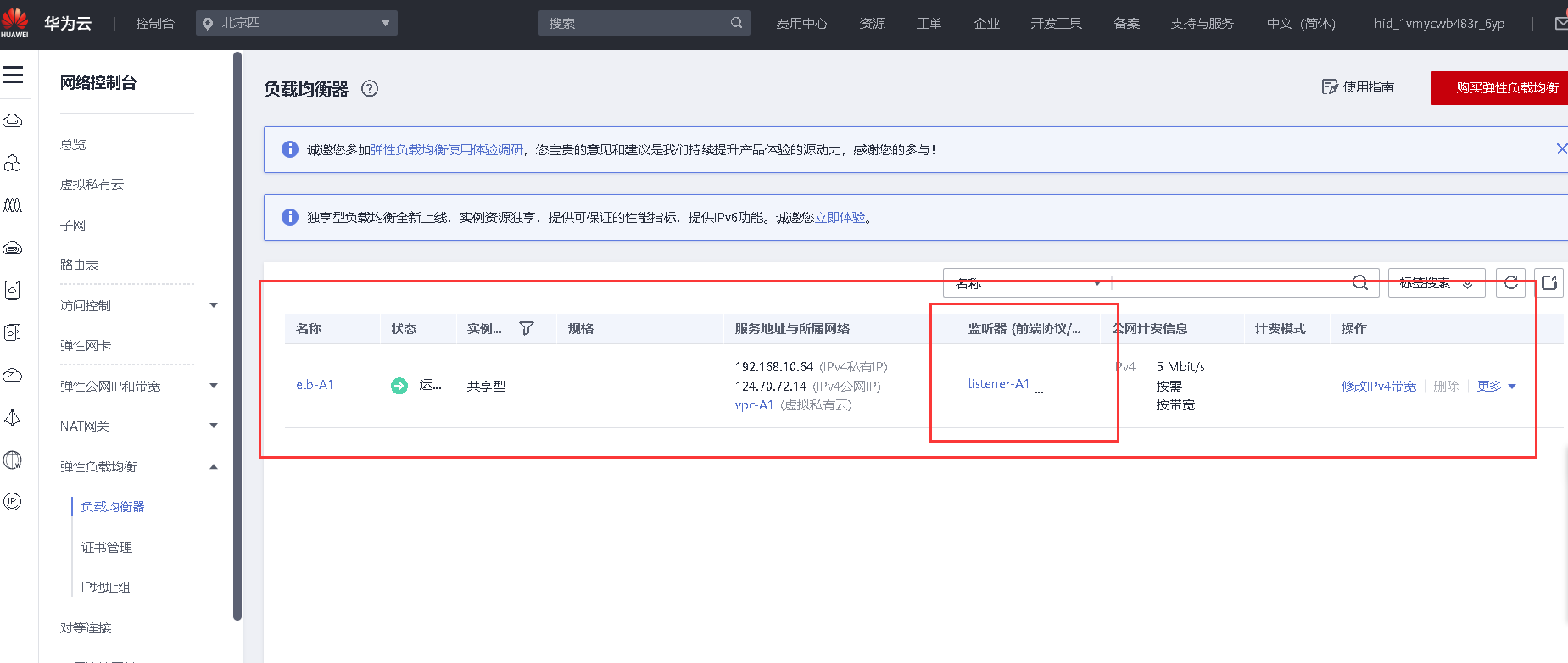This screenshot has width=1568, height=663.
Task: Click the green running status icon for elb-A1
Action: tap(399, 386)
